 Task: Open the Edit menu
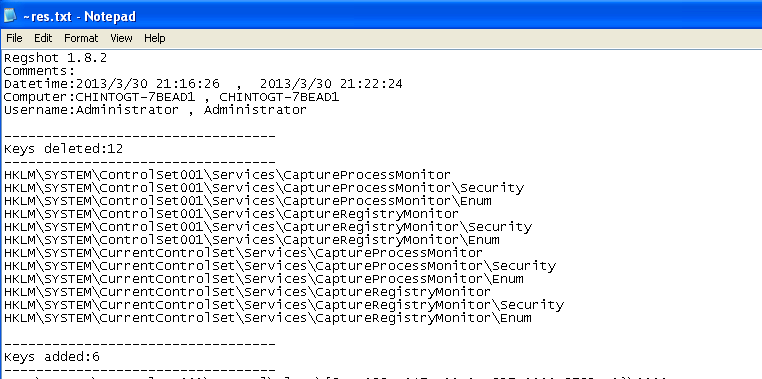[43, 38]
